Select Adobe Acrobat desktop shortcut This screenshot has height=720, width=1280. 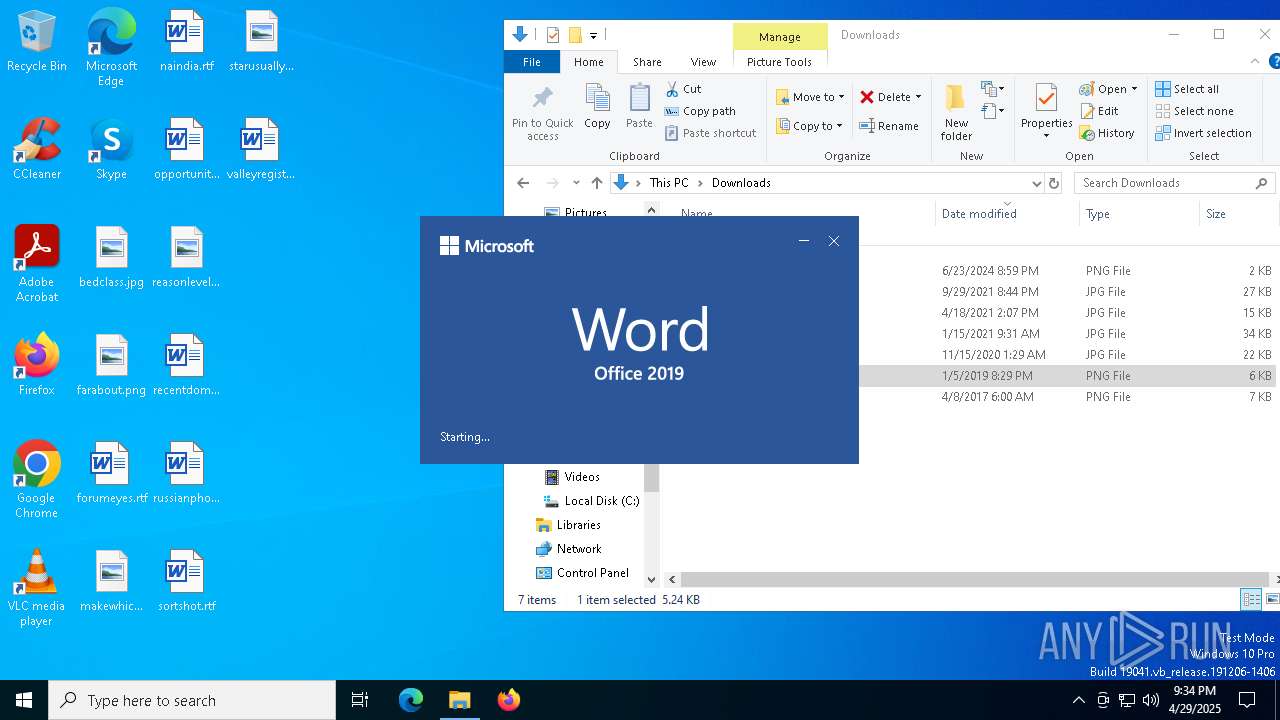37,264
